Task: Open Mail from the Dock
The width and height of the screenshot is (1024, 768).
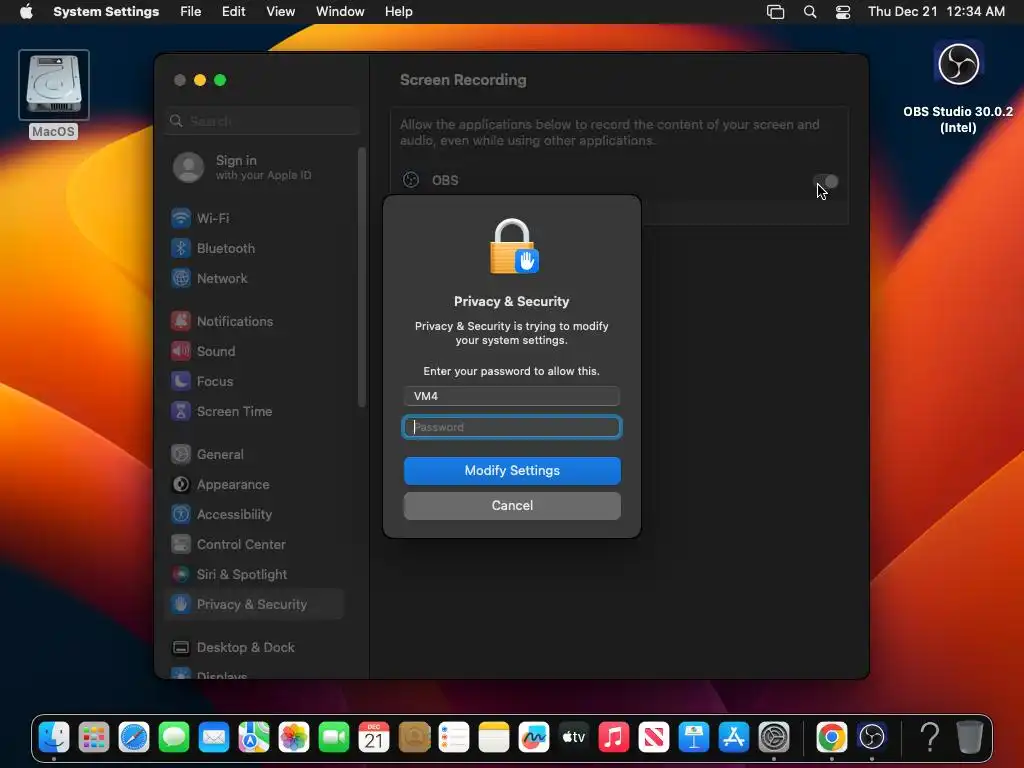Action: (x=214, y=737)
